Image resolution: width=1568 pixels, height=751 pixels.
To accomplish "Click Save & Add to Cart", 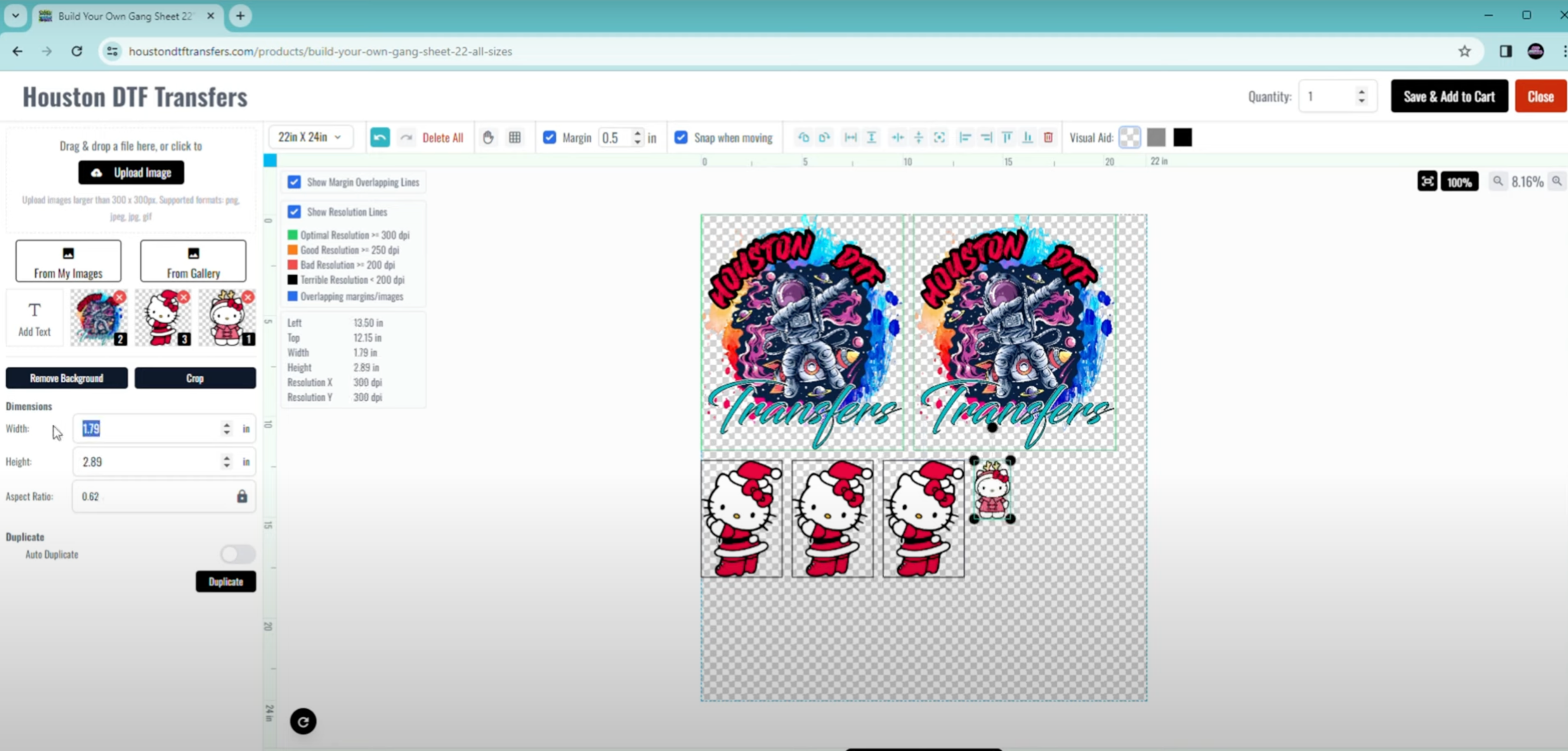I will pyautogui.click(x=1449, y=96).
